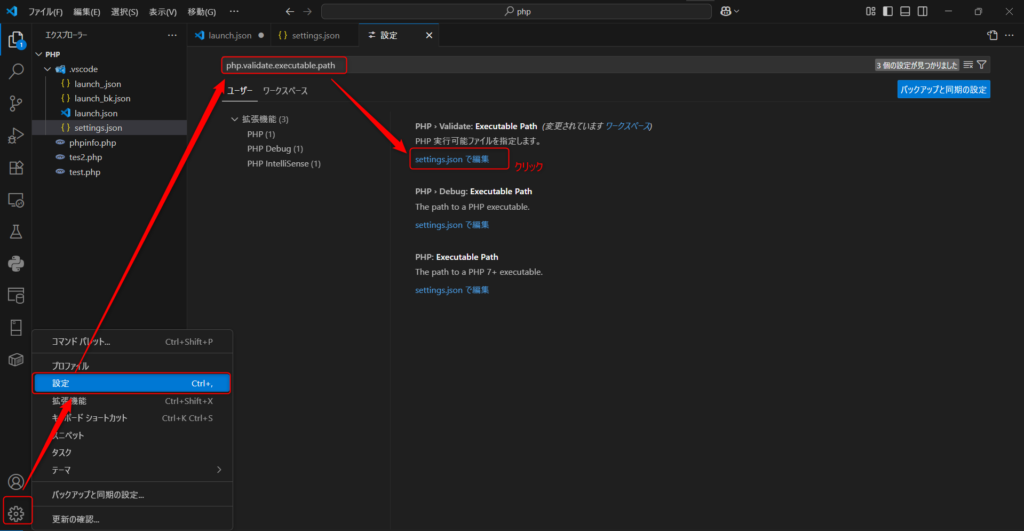Switch to the launch.json editor tab
The image size is (1024, 531).
pos(229,35)
